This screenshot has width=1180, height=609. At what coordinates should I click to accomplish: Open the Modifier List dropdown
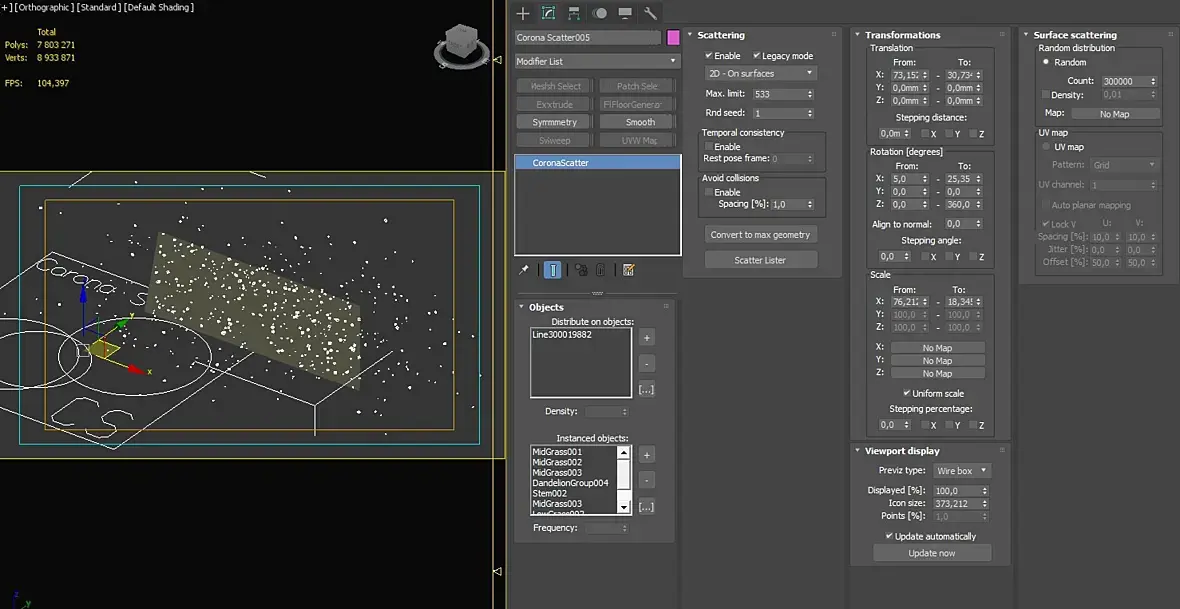598,61
